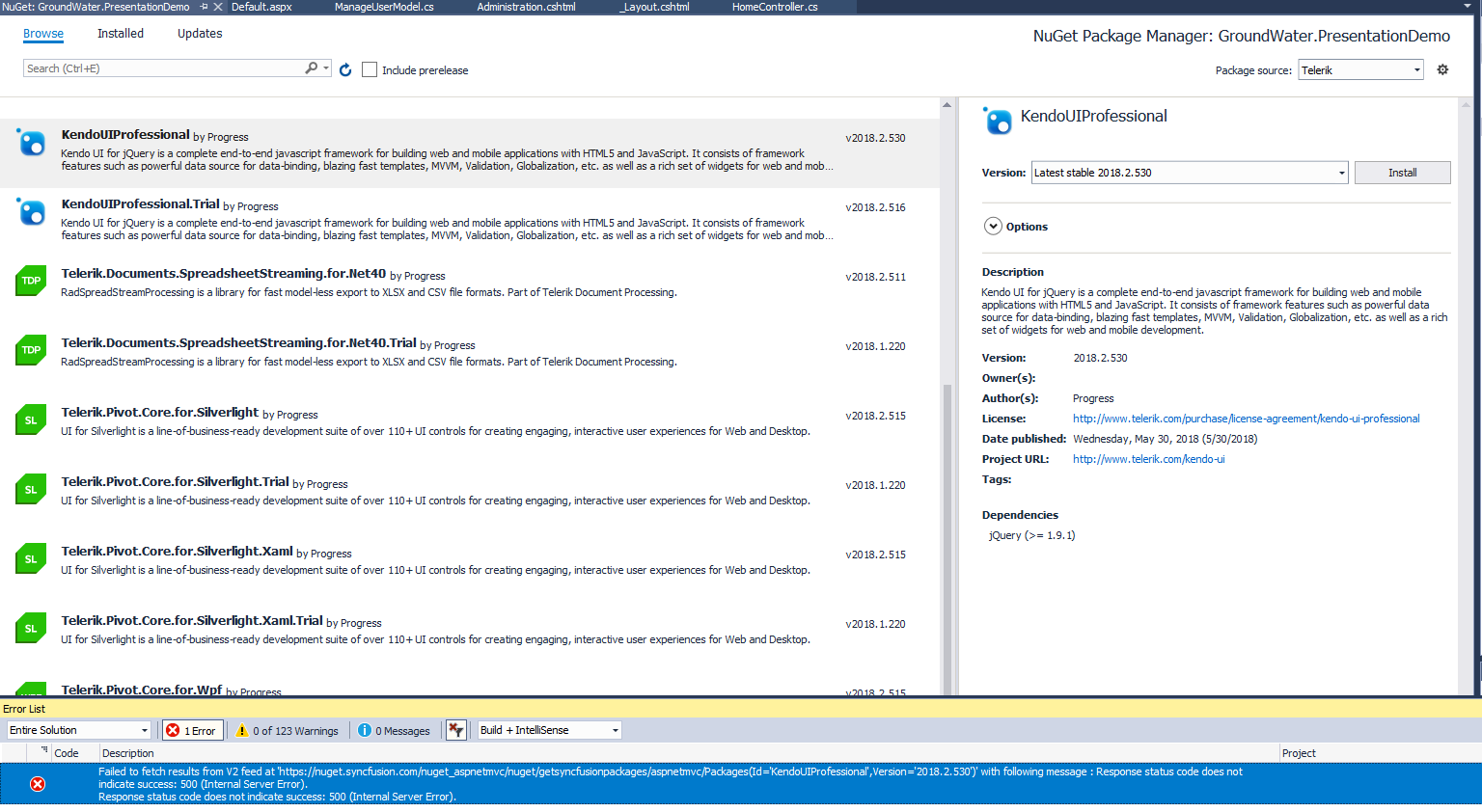Click the package list vertical scrollbar thumb
This screenshot has width=1482, height=812.
947,538
